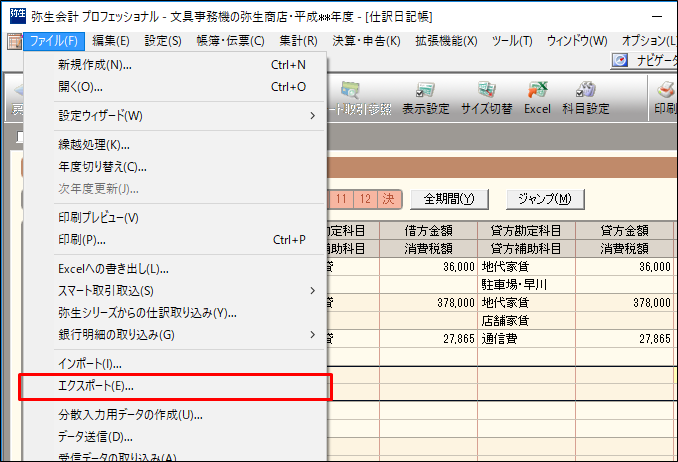Minimize the 弥生会計 window
This screenshot has width=678, height=462.
pyautogui.click(x=657, y=16)
